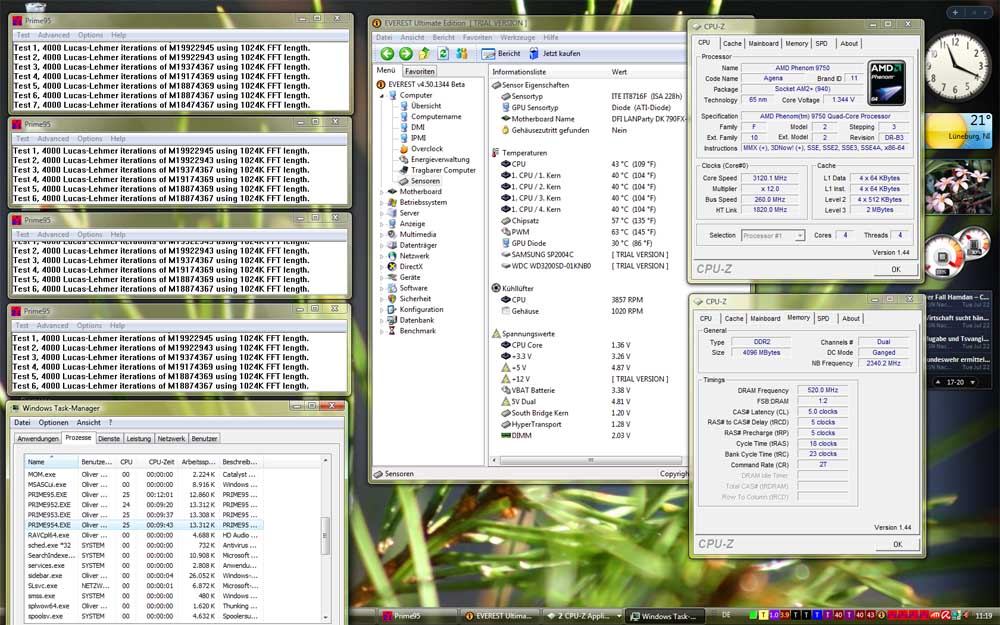The image size is (1000, 625).
Task: Switch to the Leistung tab in Task-Manager
Action: (138, 439)
